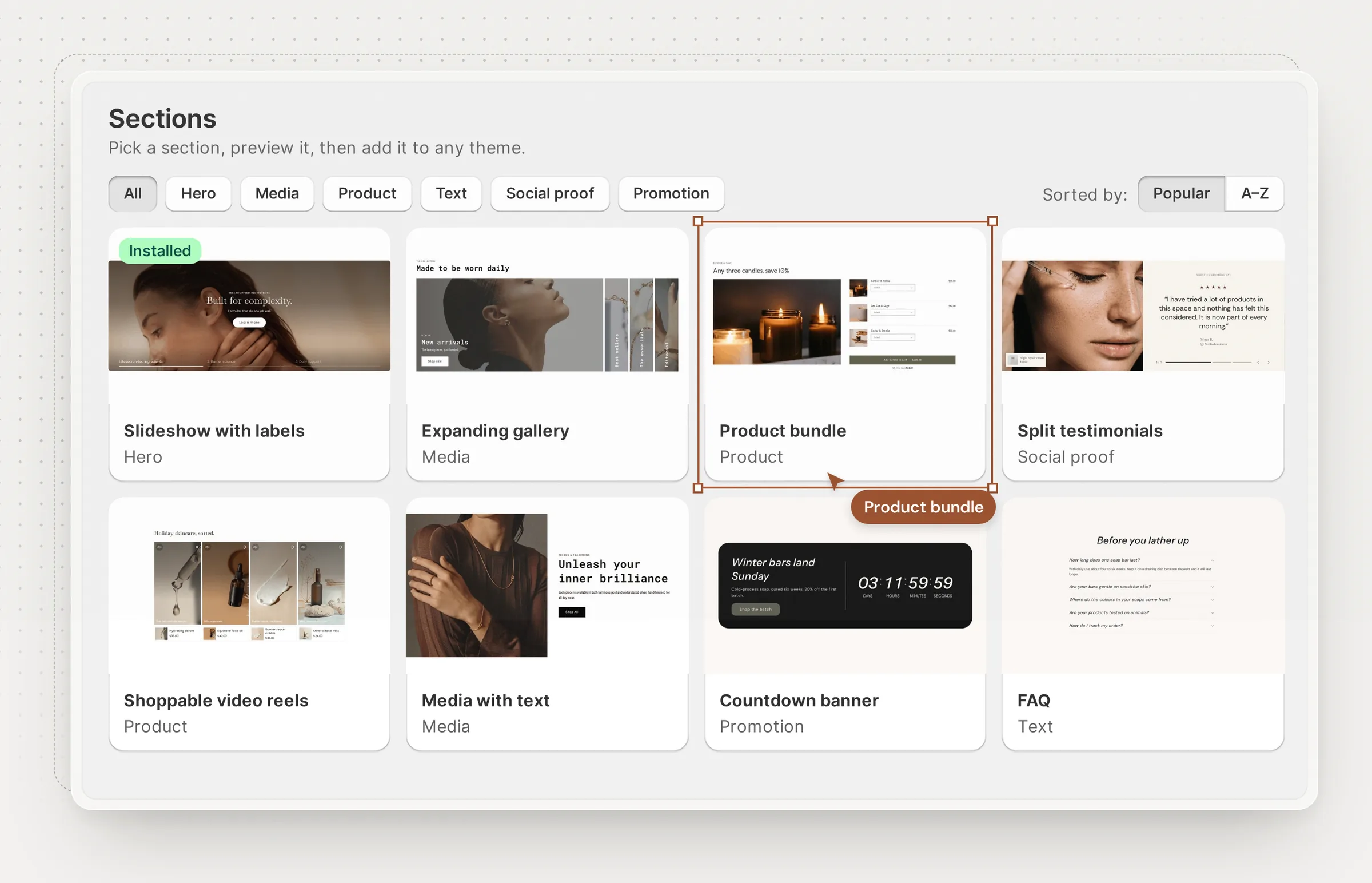Filter sections by Media
This screenshot has height=883, width=1372.
(277, 194)
